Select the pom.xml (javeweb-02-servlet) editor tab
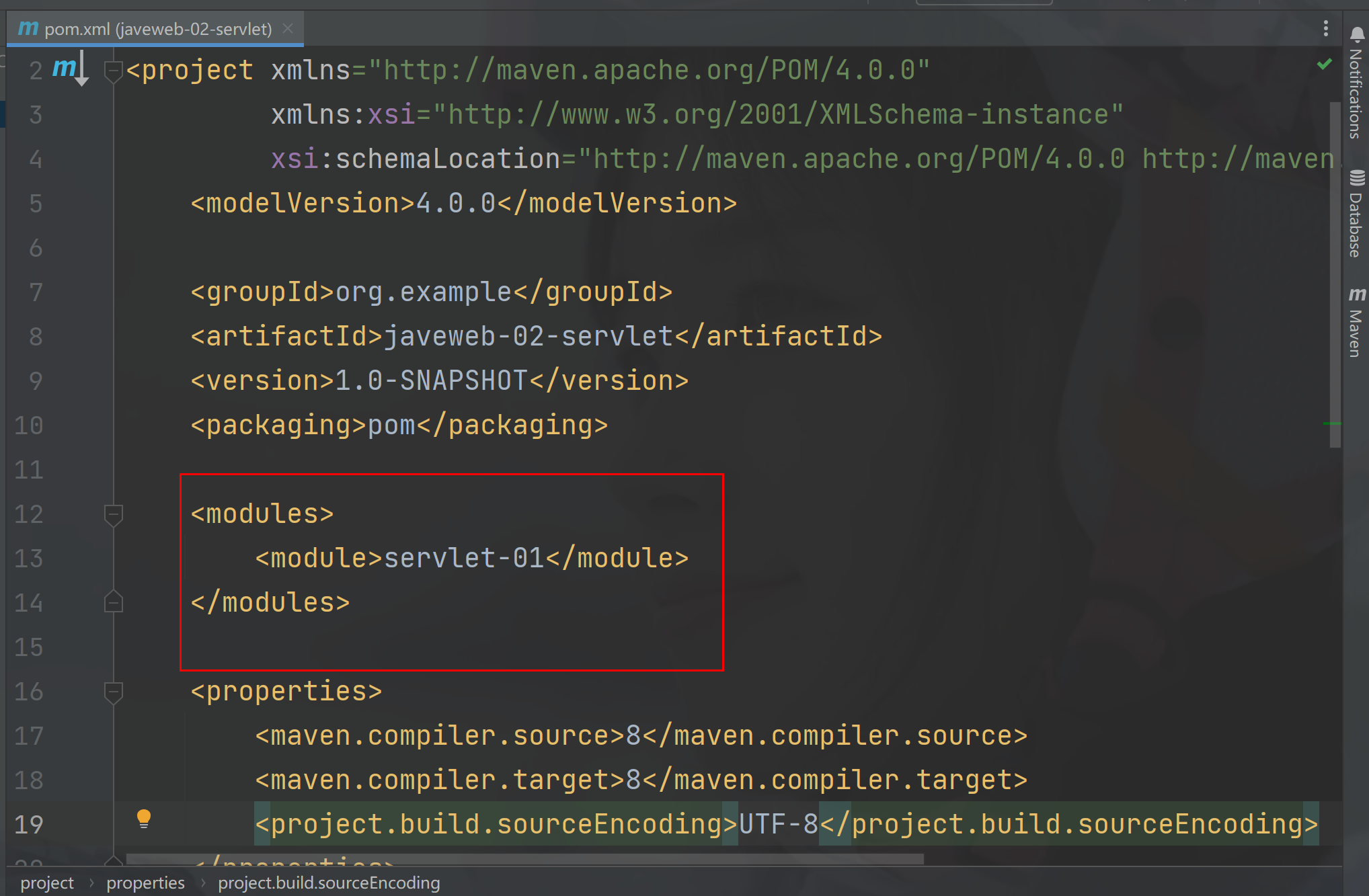 pos(155,28)
